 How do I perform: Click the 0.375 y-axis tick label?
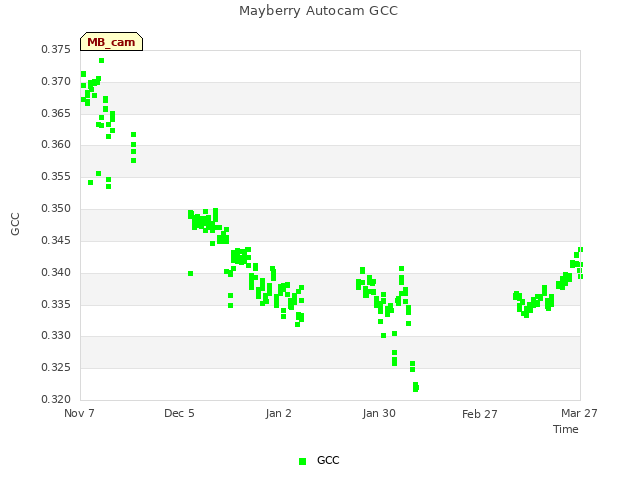[56, 49]
